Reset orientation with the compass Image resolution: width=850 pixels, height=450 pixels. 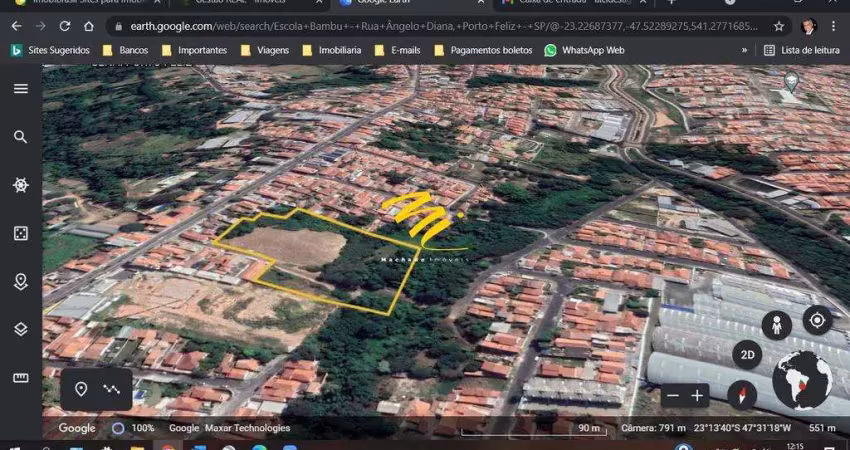click(741, 394)
